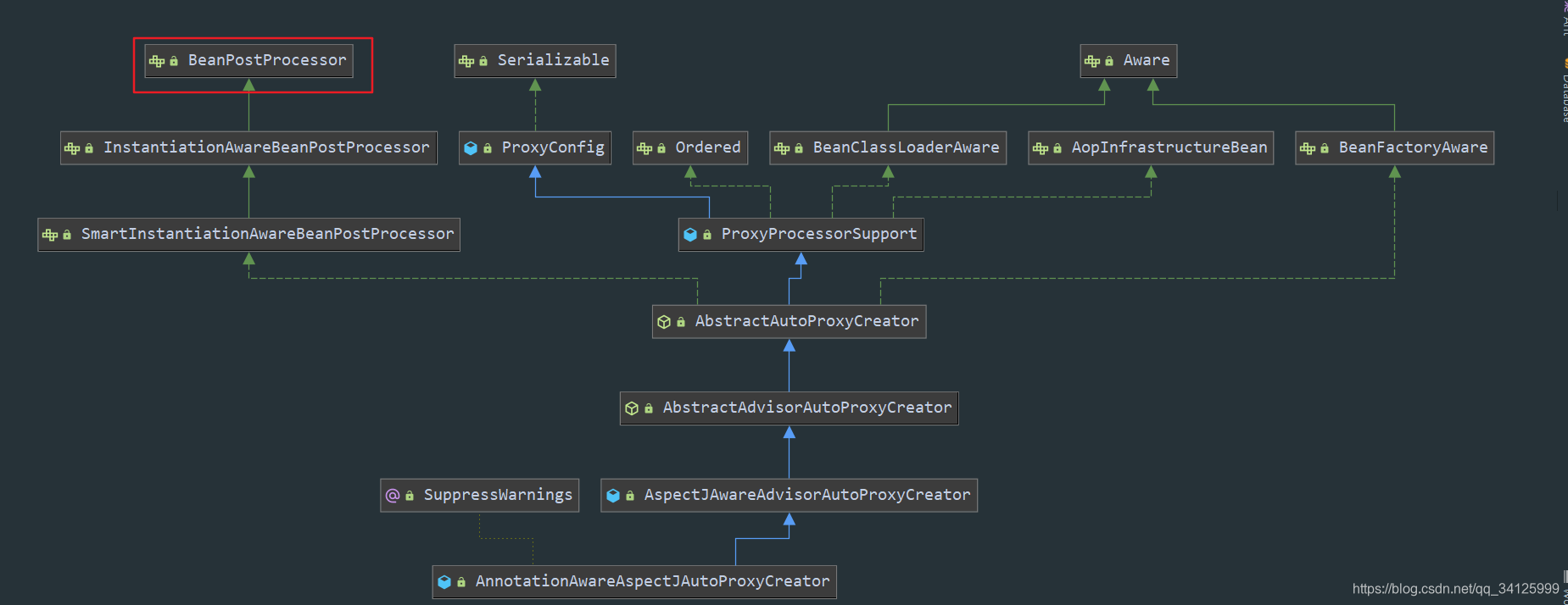Screen dimensions: 1568x605
Task: Select the BeanFactoryAware node label
Action: click(1413, 147)
